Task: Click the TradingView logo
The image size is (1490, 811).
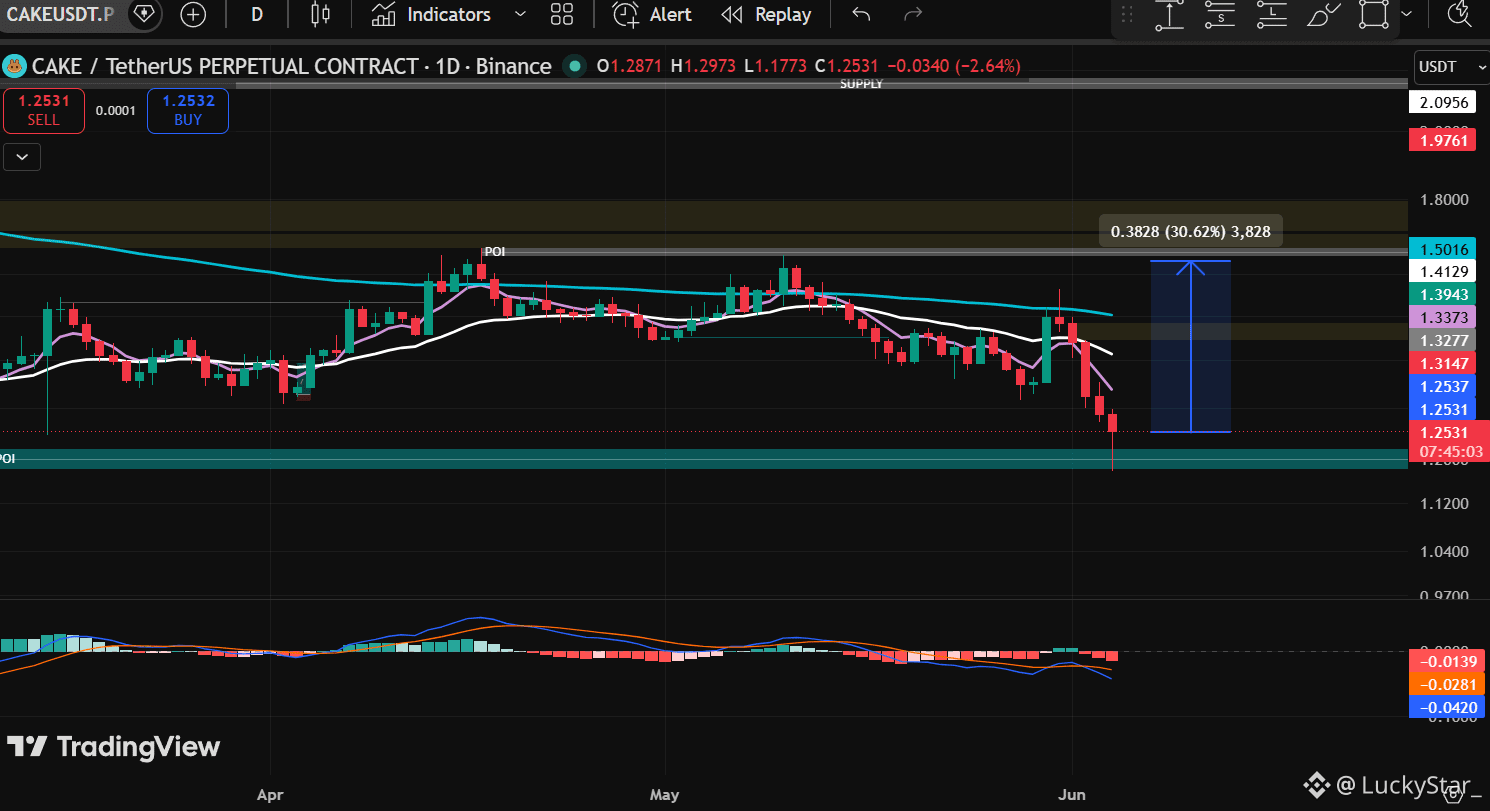Action: [x=113, y=747]
